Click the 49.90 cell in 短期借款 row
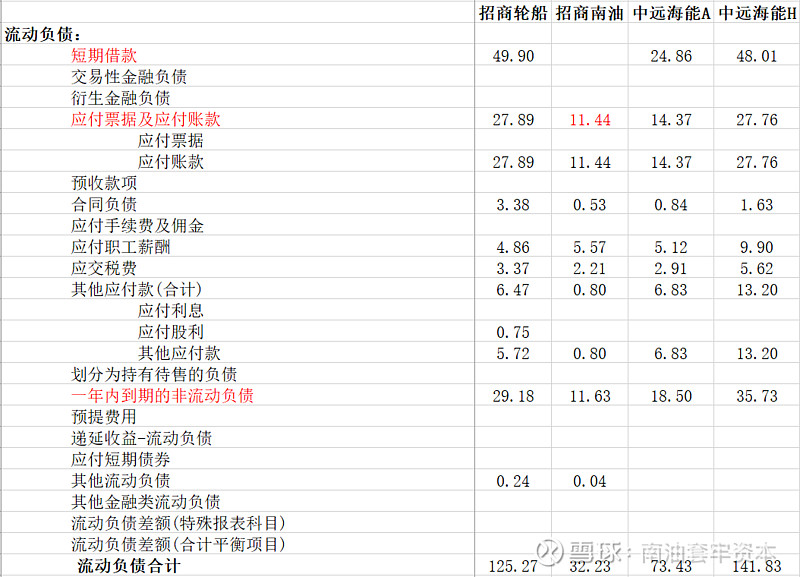The image size is (800, 577). (x=513, y=56)
